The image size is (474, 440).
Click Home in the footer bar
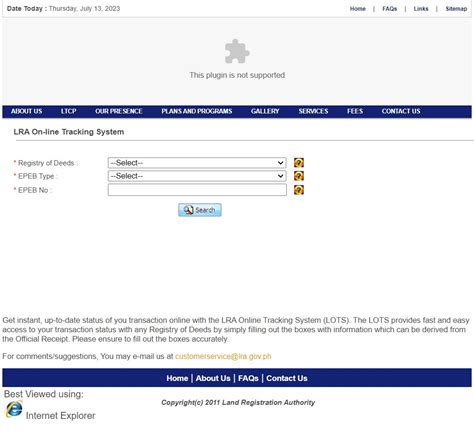(177, 378)
